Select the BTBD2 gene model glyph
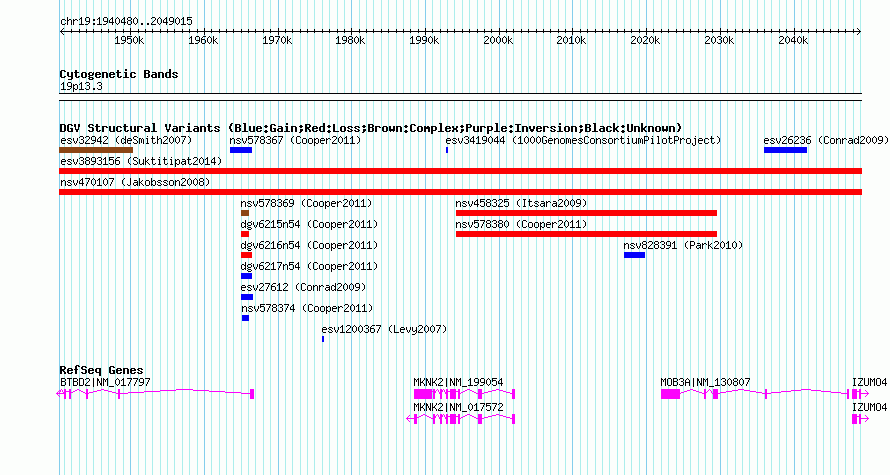Image resolution: width=890 pixels, height=475 pixels. coord(156,394)
